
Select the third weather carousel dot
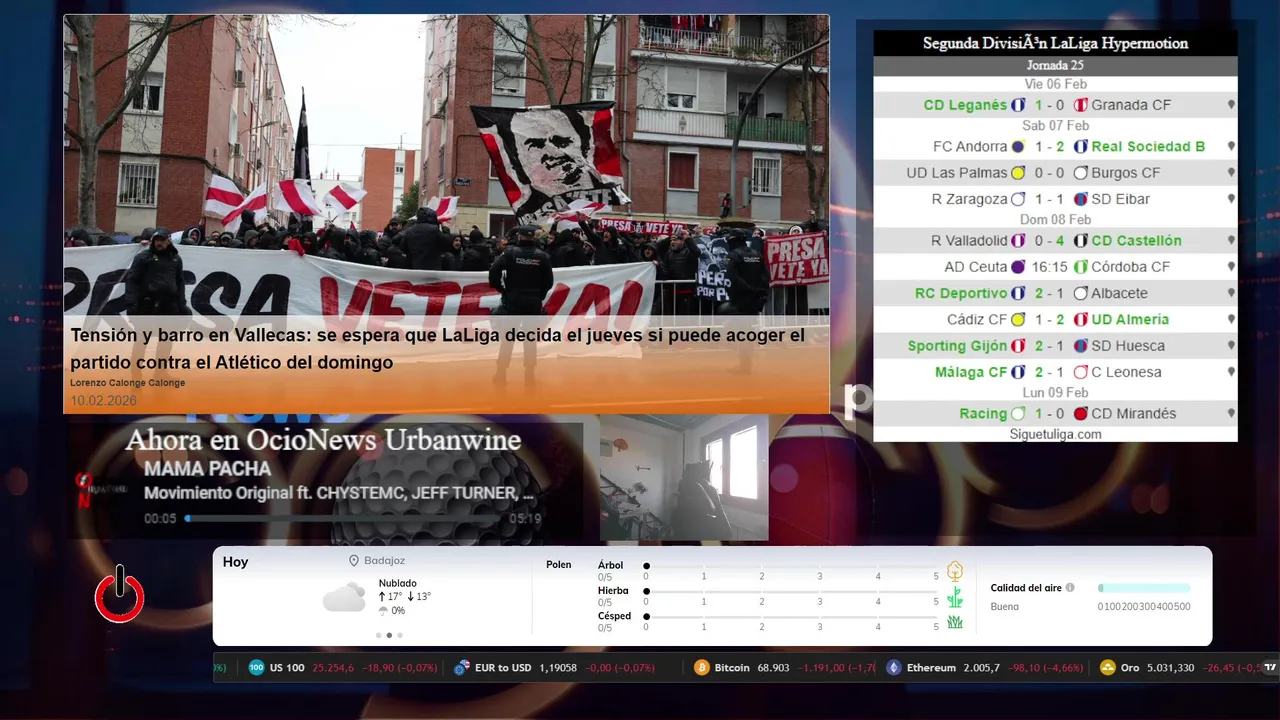400,635
